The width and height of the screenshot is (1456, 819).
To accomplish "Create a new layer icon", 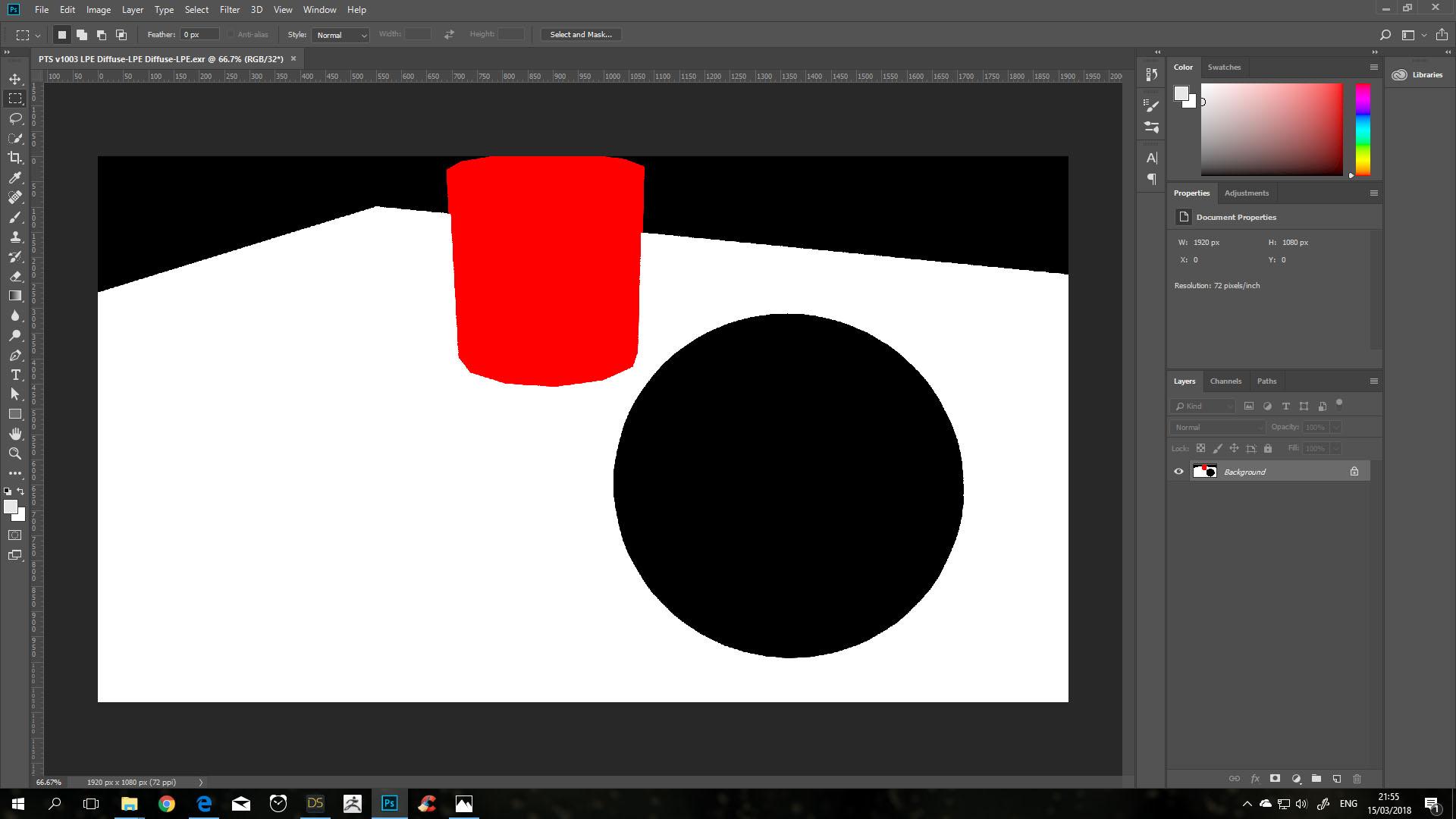I will [x=1336, y=779].
